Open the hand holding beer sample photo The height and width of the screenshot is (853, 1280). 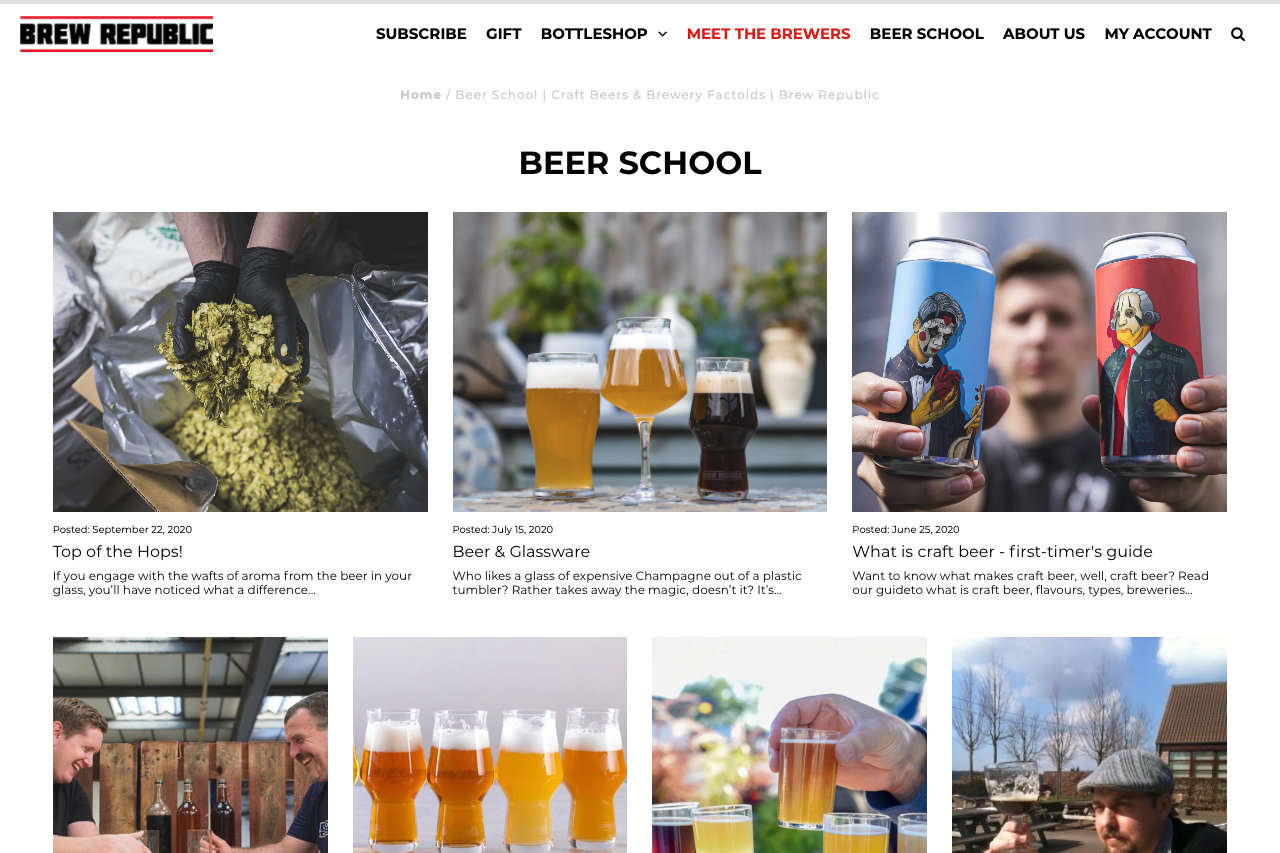click(789, 745)
